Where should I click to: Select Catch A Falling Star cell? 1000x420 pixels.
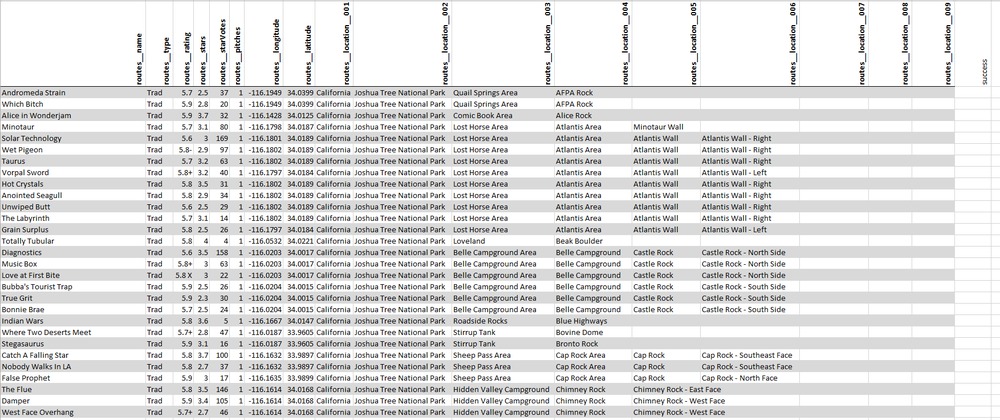(x=73, y=355)
